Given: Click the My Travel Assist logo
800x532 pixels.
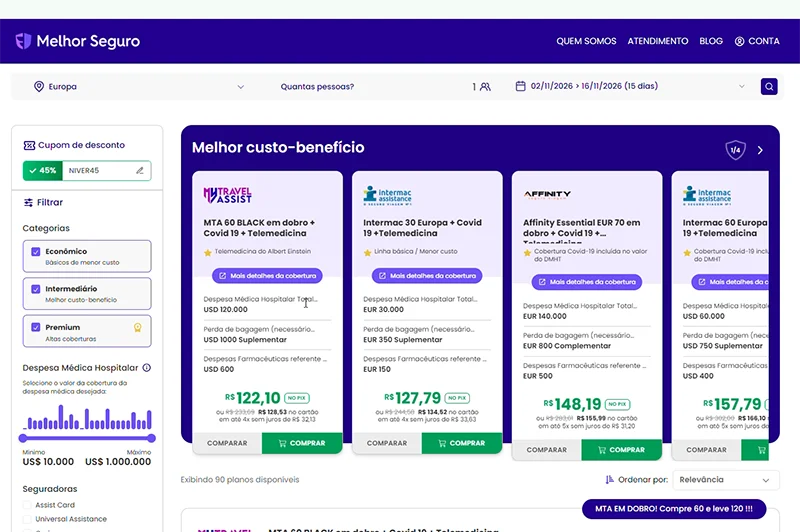Looking at the screenshot, I should pos(228,195).
